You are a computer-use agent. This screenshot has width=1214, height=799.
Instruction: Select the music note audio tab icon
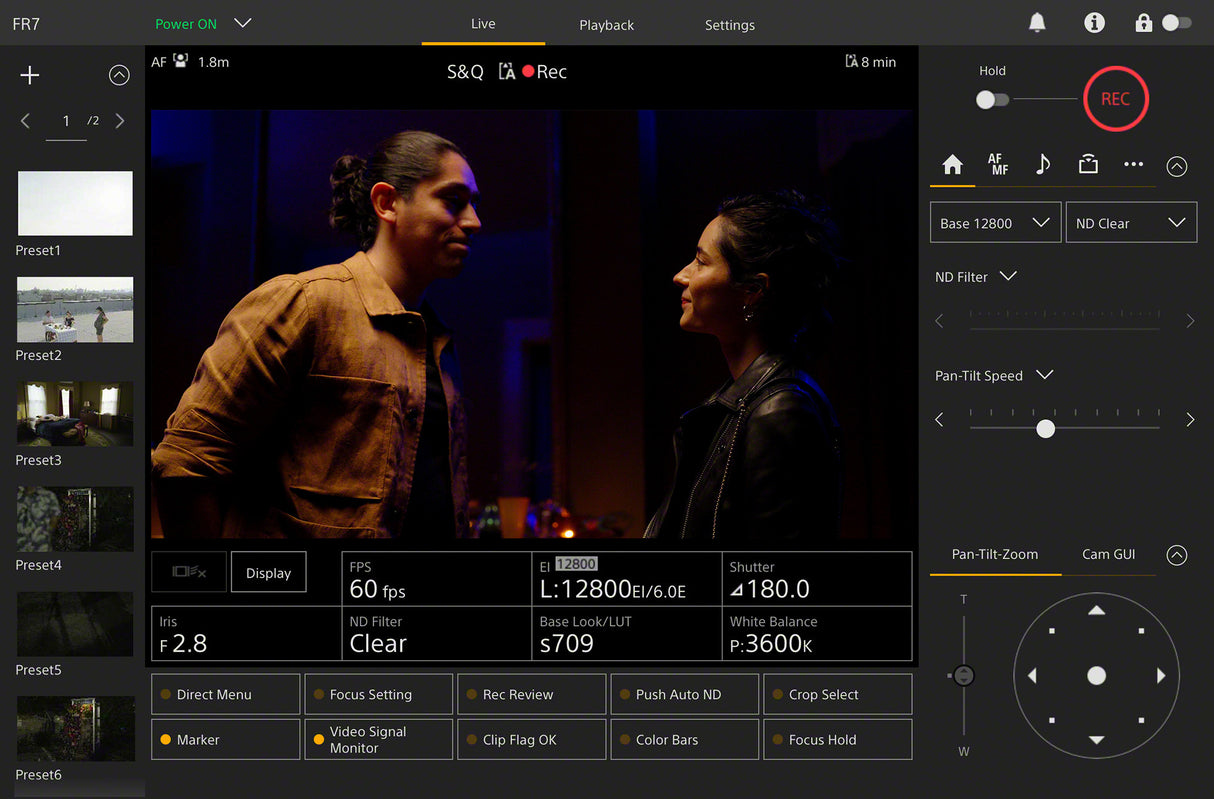pos(1042,165)
